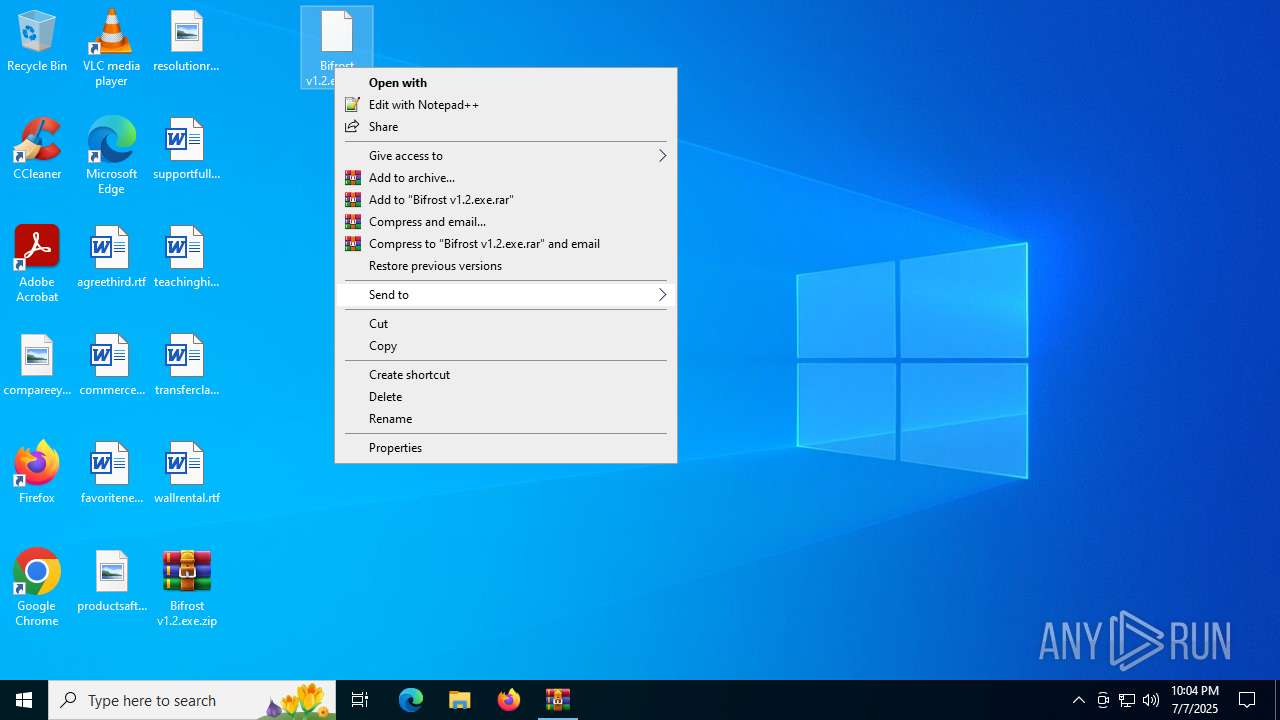Open Properties from the context menu
This screenshot has width=1280, height=720.
(505, 448)
